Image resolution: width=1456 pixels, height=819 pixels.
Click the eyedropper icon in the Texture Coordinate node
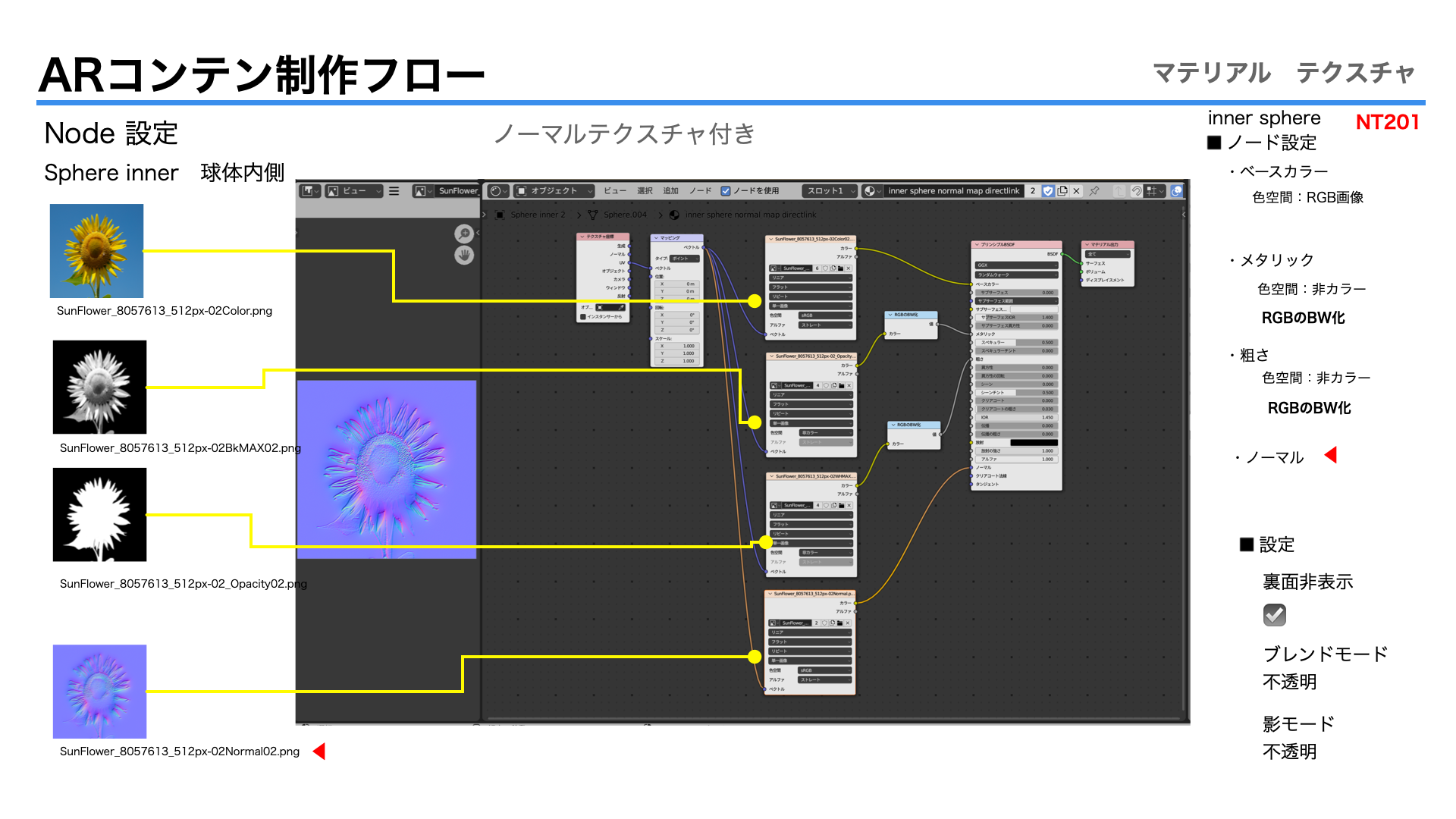[x=620, y=307]
